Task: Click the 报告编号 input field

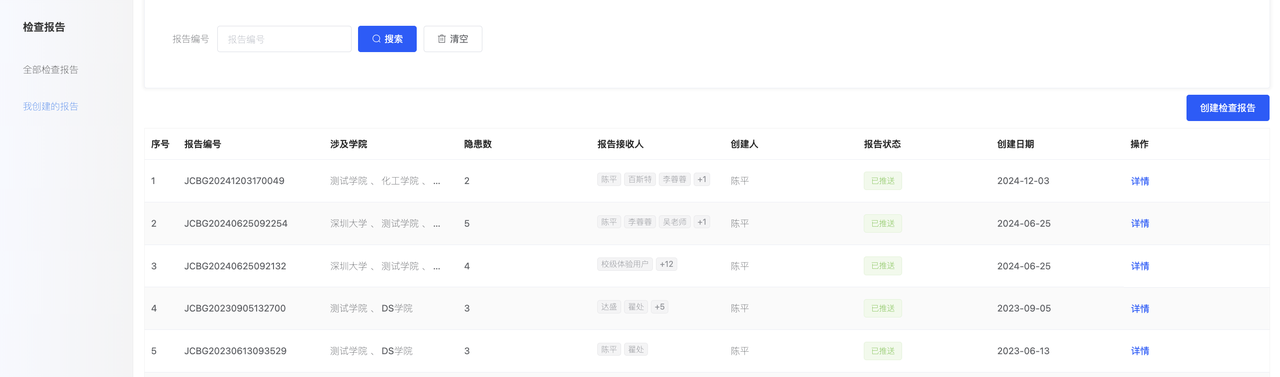Action: point(284,39)
